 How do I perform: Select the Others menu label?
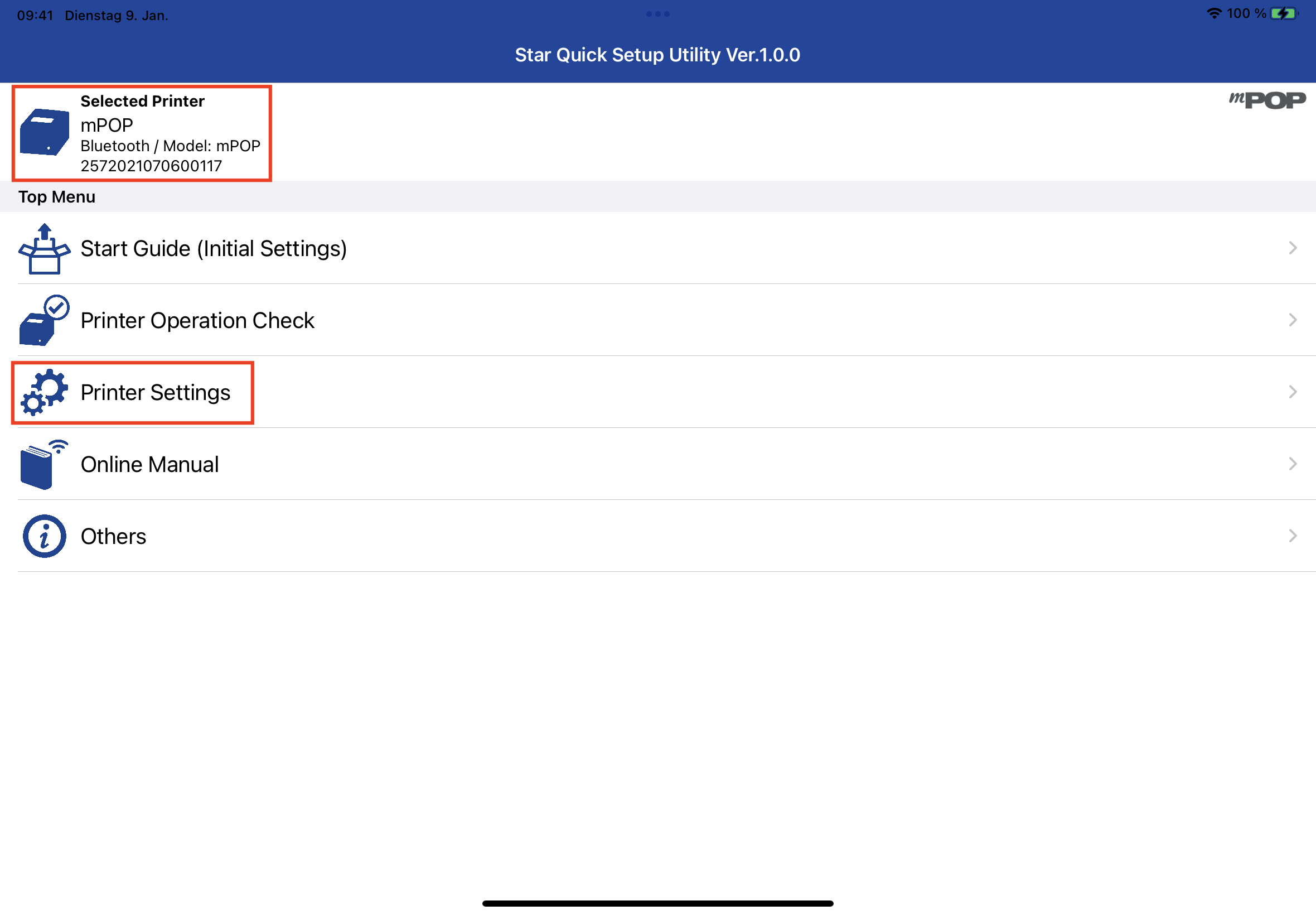point(113,537)
